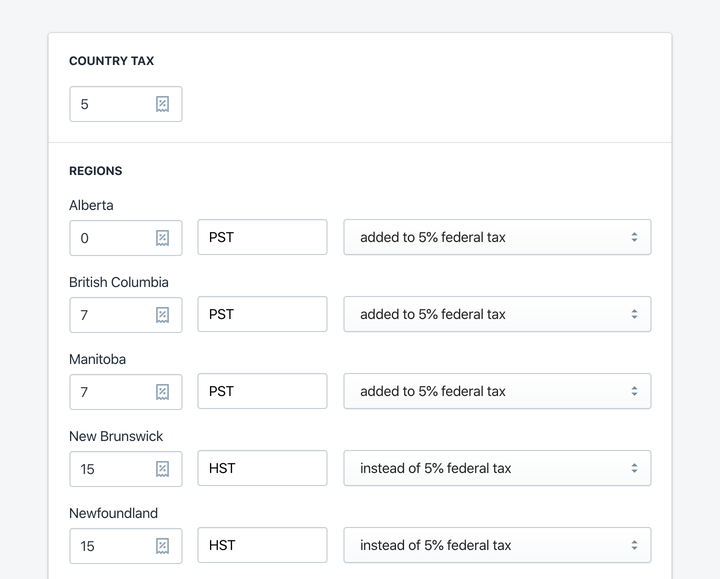The image size is (720, 579).
Task: Select the Newfoundland HST tax name field
Action: pyautogui.click(x=262, y=545)
